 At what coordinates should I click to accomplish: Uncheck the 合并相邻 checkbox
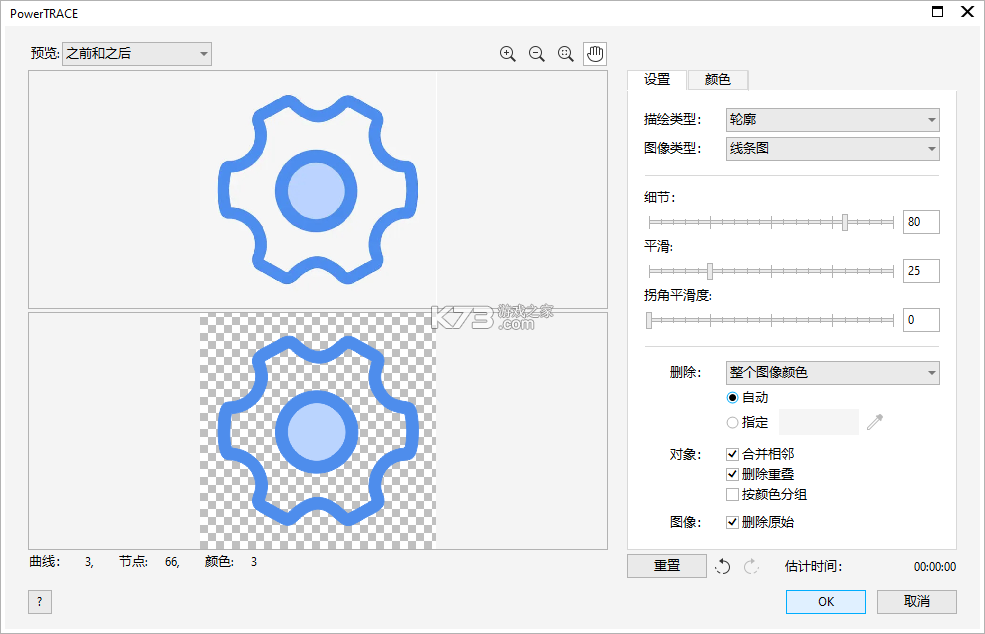[x=732, y=454]
